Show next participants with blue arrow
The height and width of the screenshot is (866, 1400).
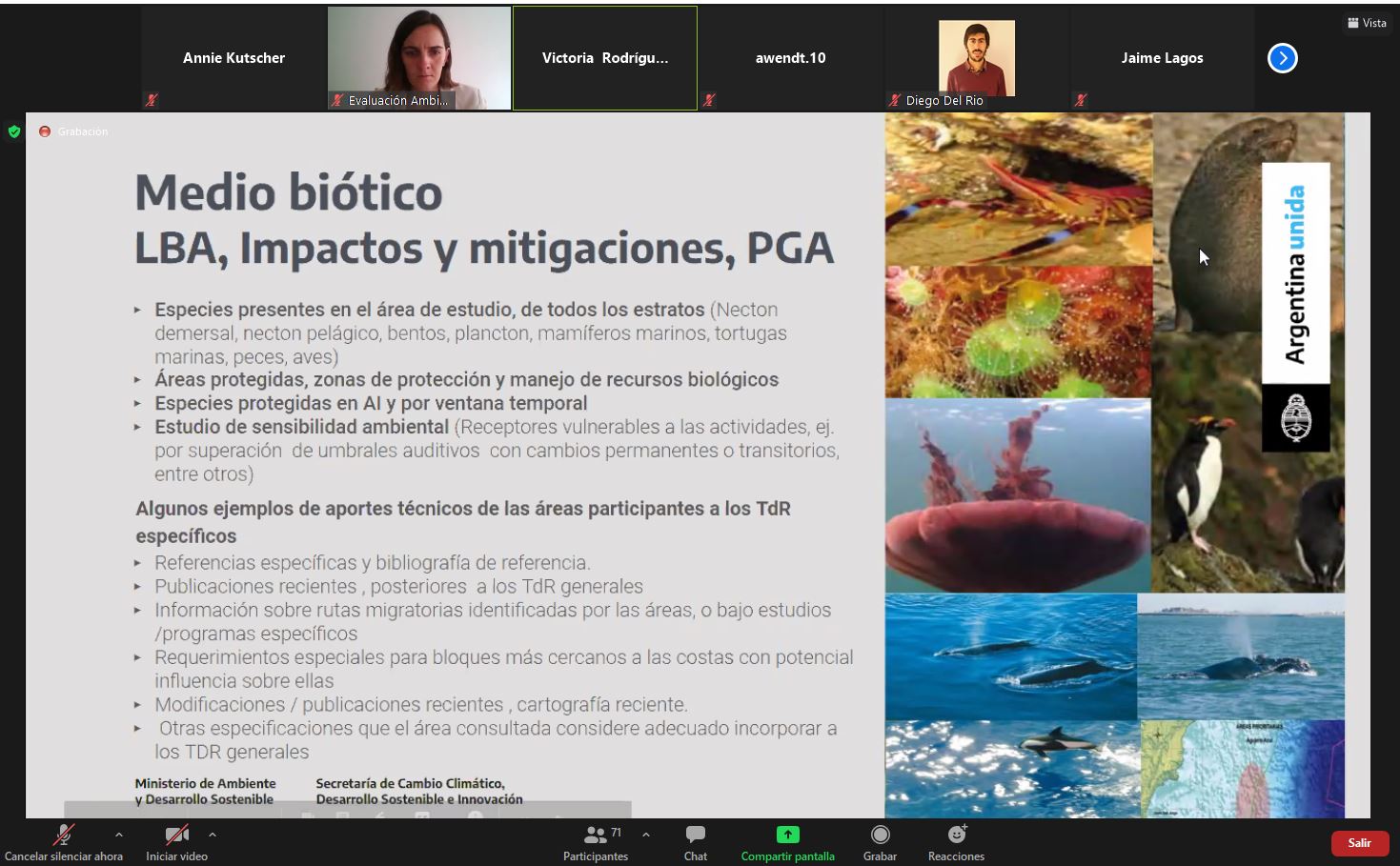pos(1282,58)
